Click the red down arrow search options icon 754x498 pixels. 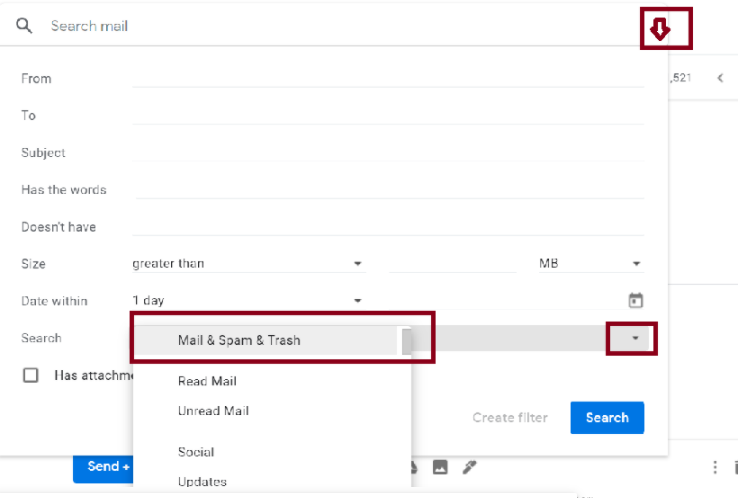[x=660, y=30]
